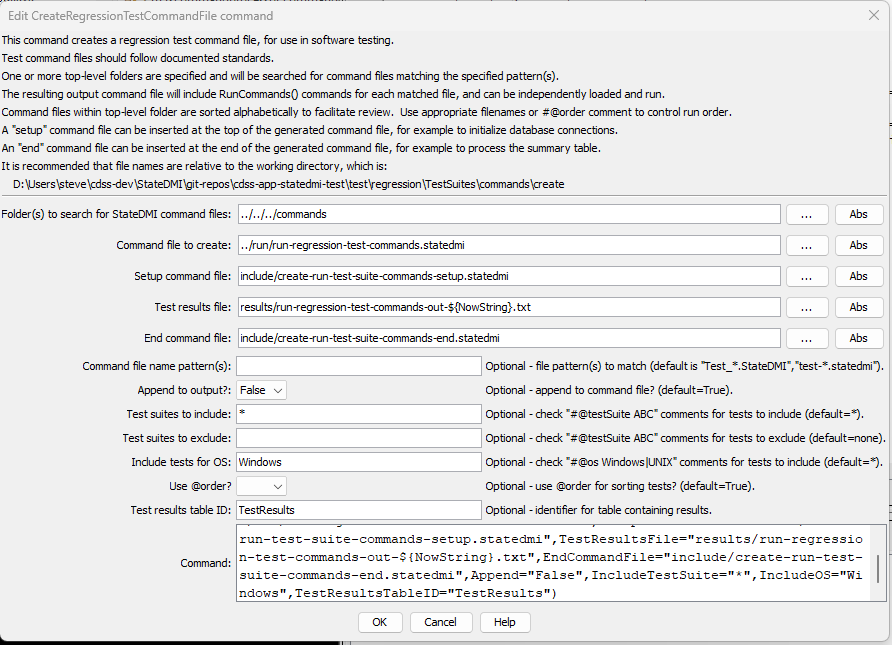Click Command file name pattern(s) field
The image size is (892, 645).
(x=359, y=366)
